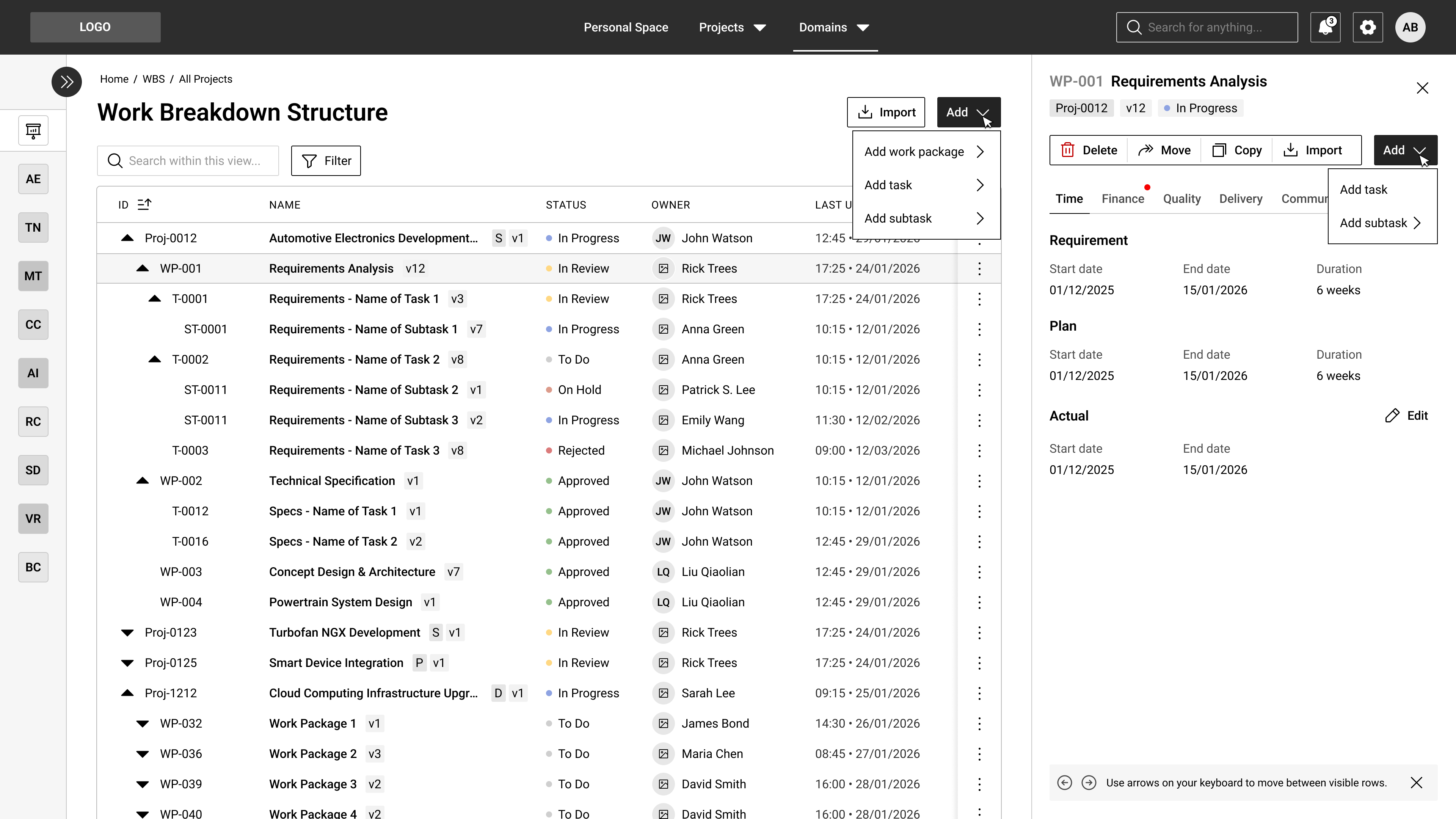Click the WBS breadcrumb link
Screen dimensions: 1456x819
pos(154,79)
